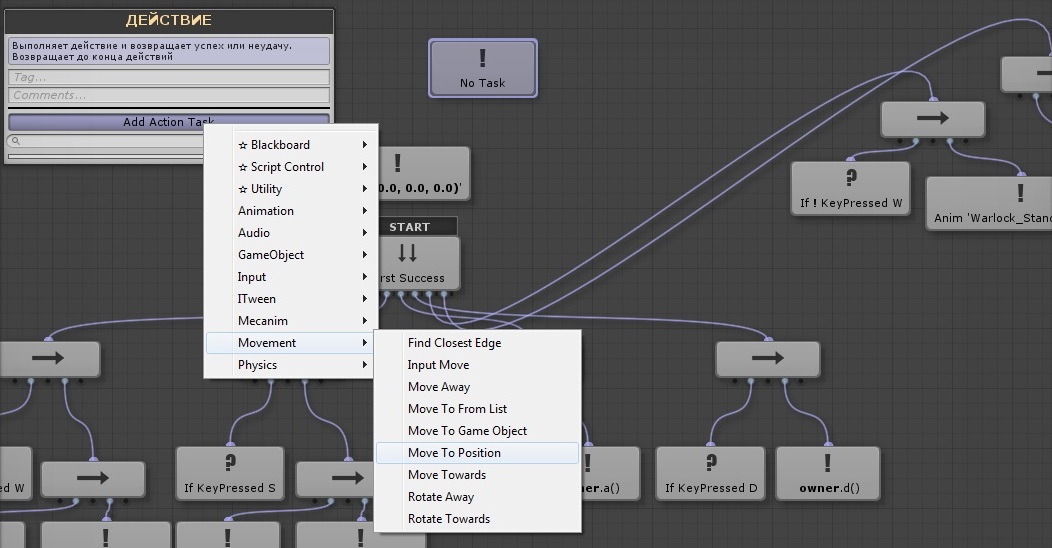Click the search magnifier icon in the task panel
The width and height of the screenshot is (1052, 548).
pos(15,141)
